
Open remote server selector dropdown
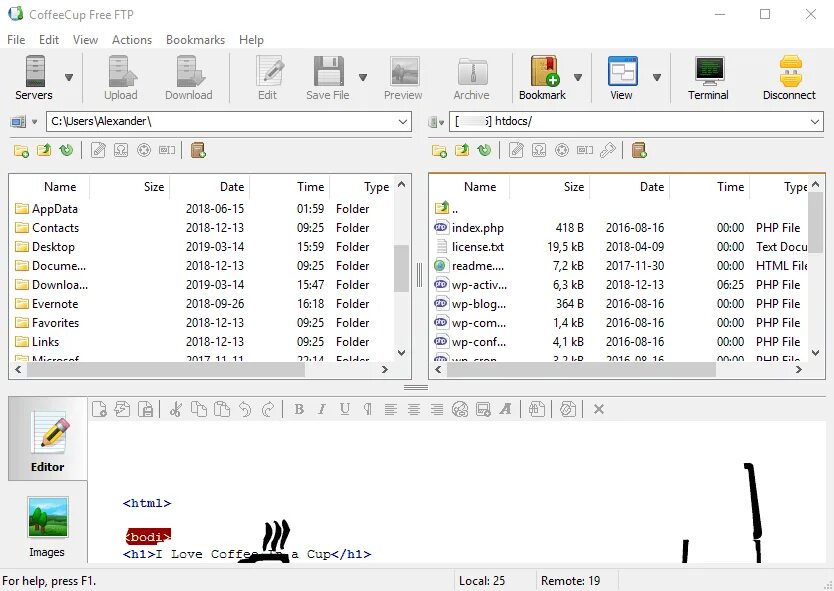click(441, 123)
